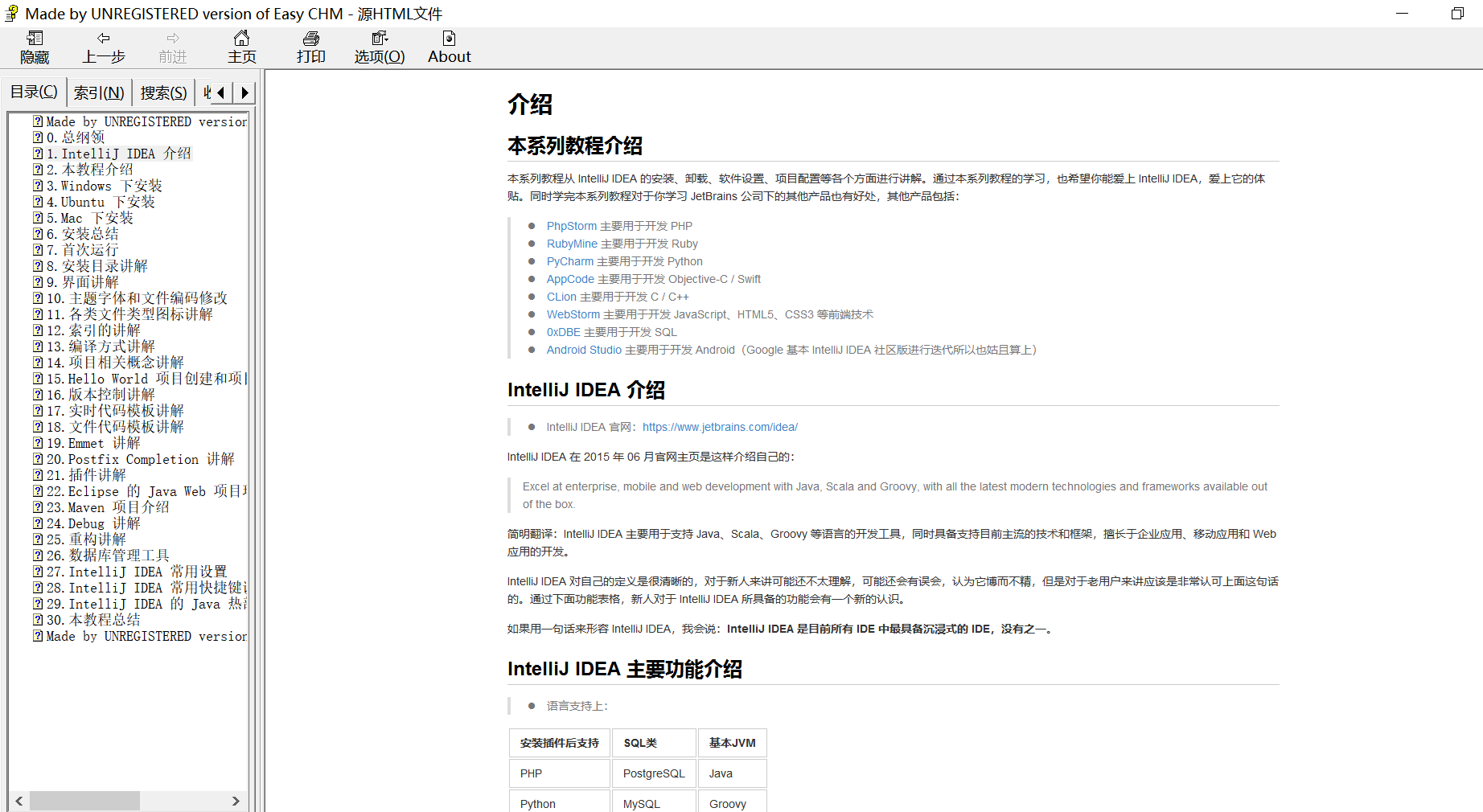Switch to the 目录(C) contents tab

pyautogui.click(x=34, y=92)
